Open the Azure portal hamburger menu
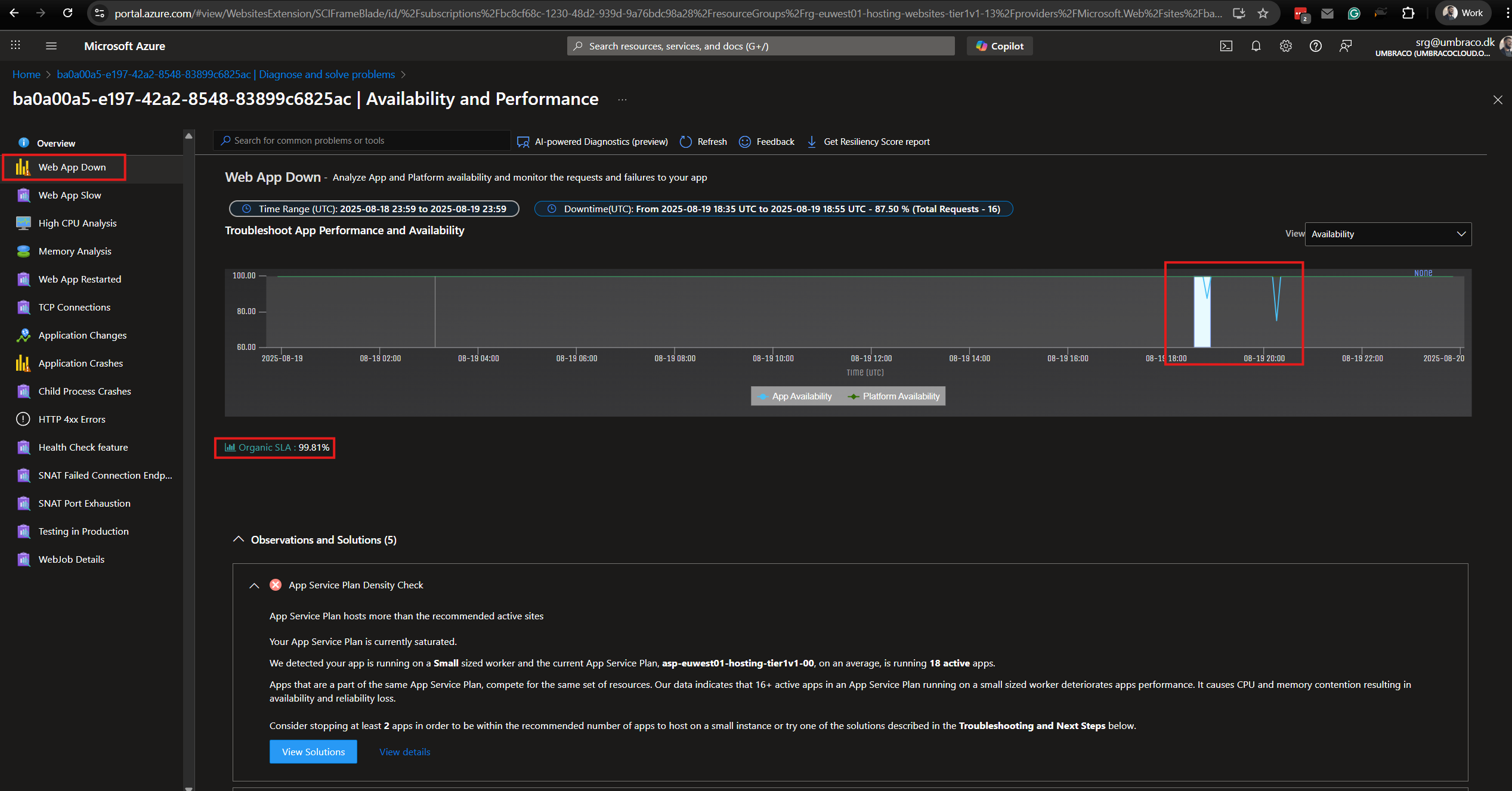The image size is (1512, 791). coord(51,46)
